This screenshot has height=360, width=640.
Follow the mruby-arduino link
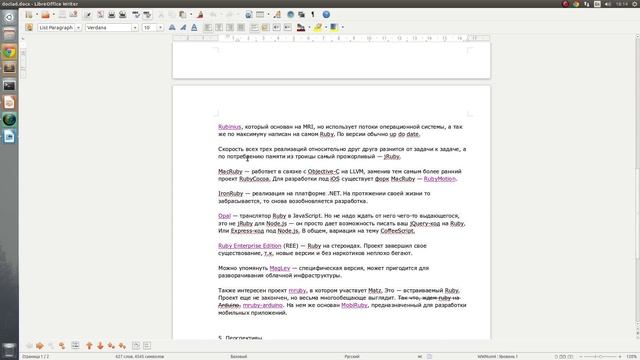pos(262,305)
